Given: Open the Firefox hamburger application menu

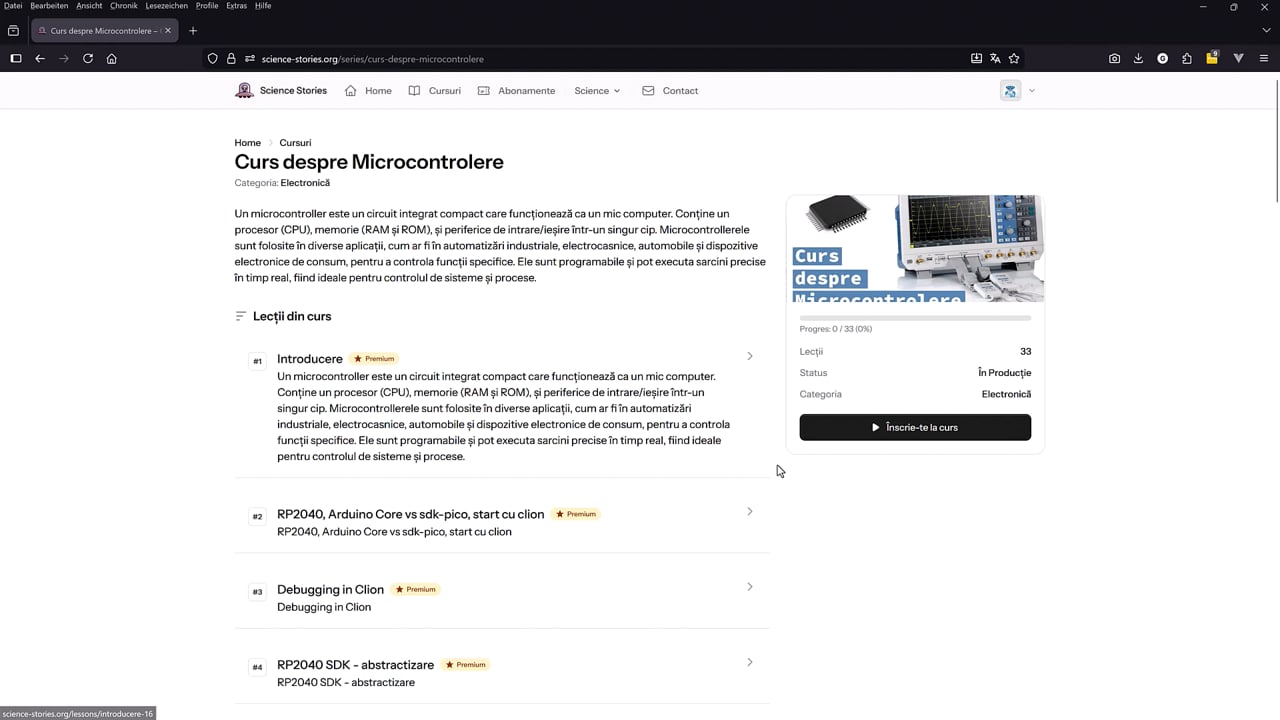Looking at the screenshot, I should (1264, 59).
